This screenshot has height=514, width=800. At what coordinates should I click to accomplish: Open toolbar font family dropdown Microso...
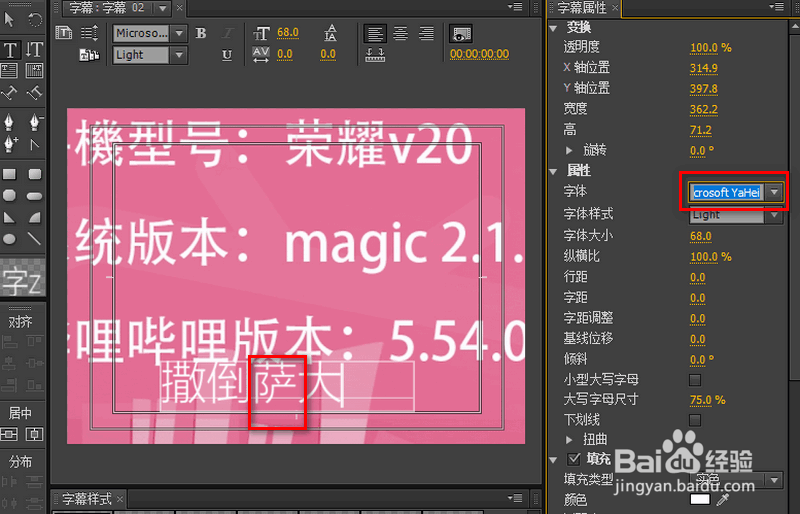click(x=179, y=34)
